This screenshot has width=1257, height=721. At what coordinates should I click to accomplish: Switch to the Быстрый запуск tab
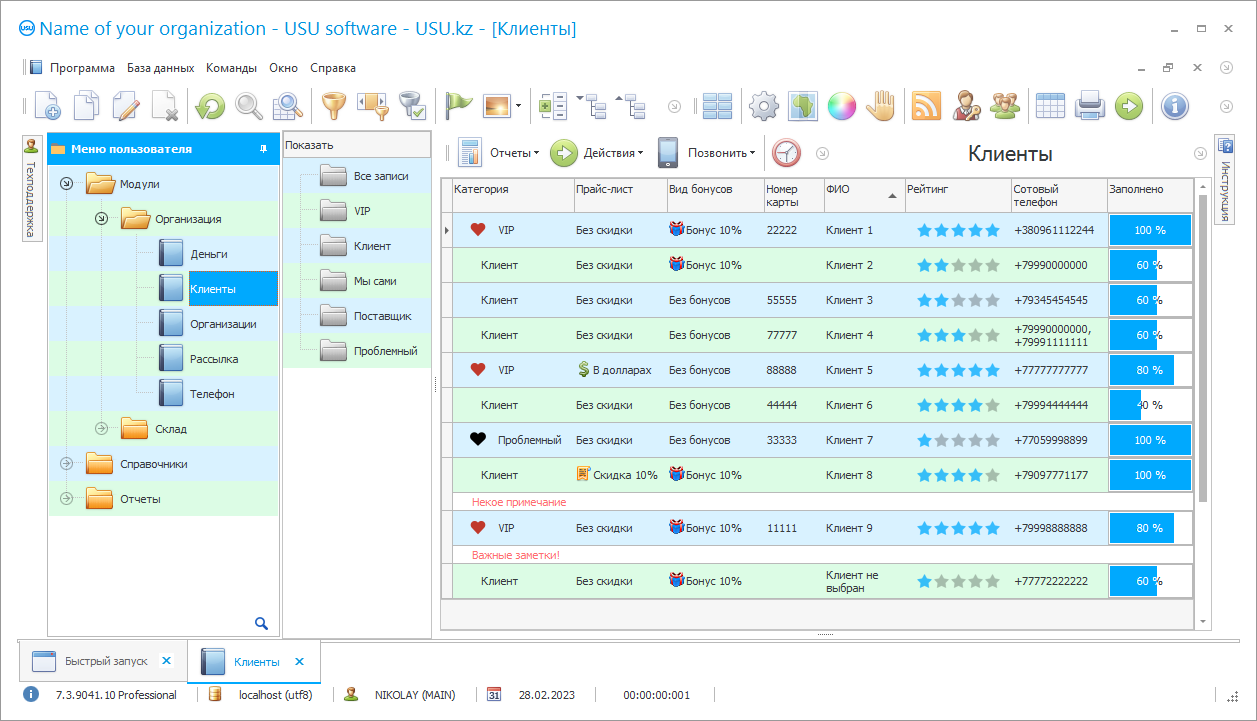tap(105, 661)
